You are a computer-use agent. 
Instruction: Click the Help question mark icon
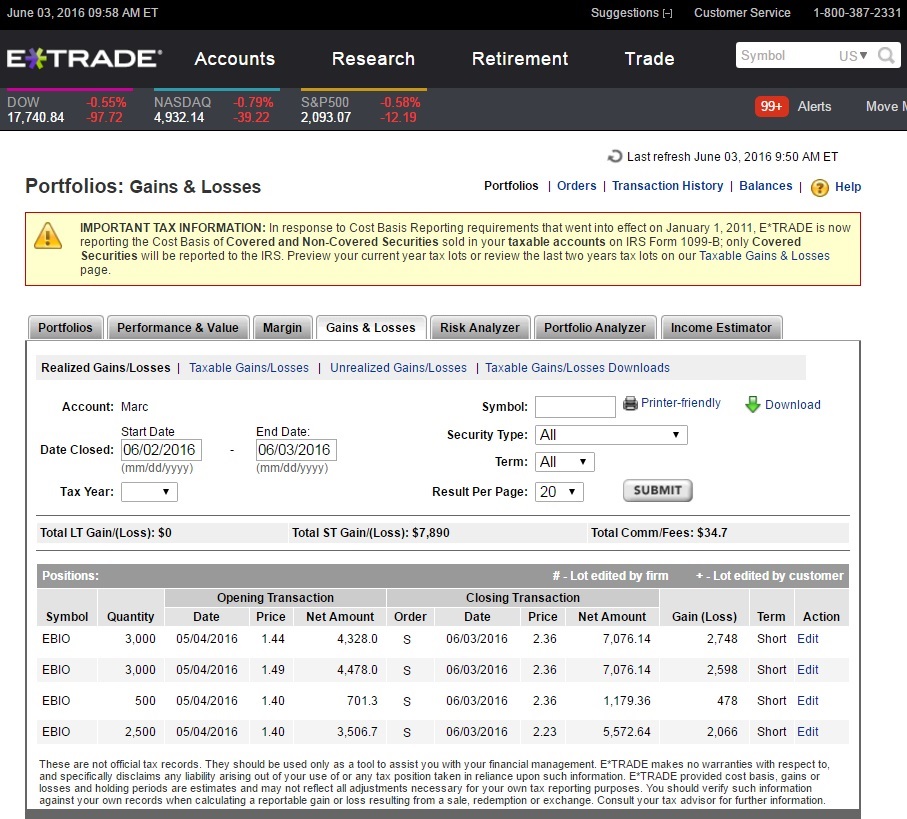pyautogui.click(x=819, y=187)
